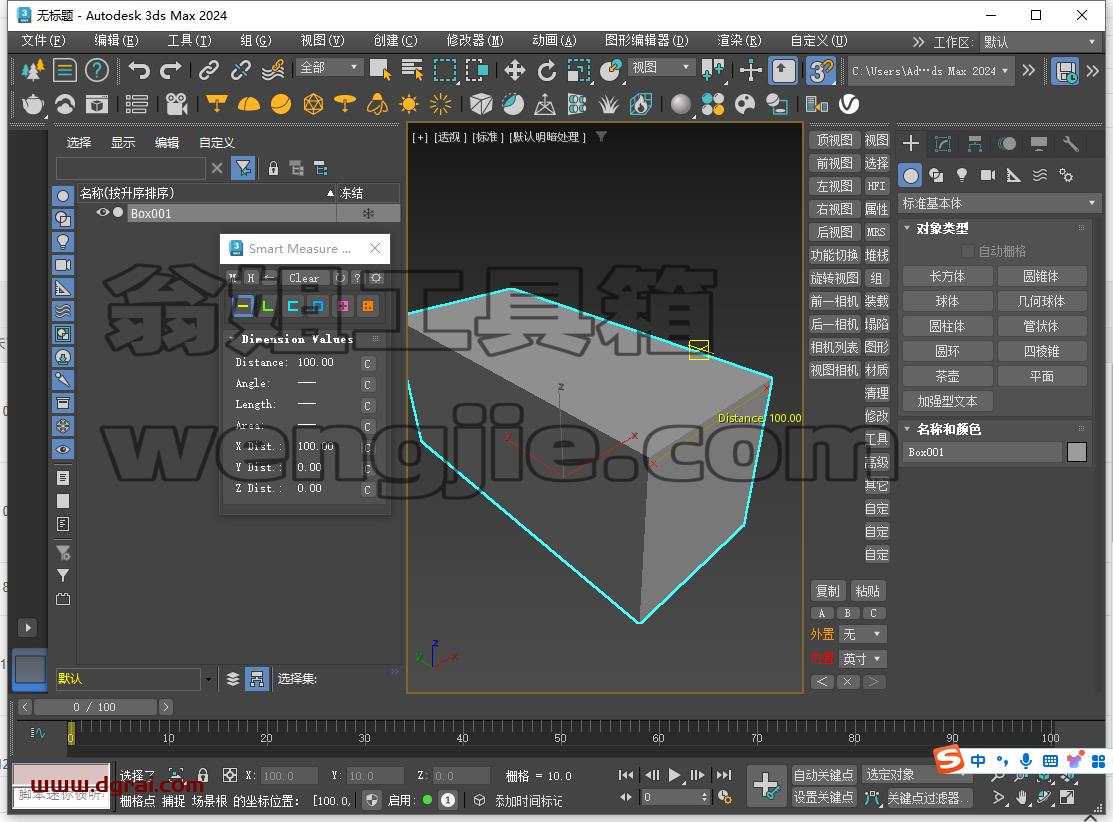Open Scene Explorer 显示 menu

coord(123,142)
